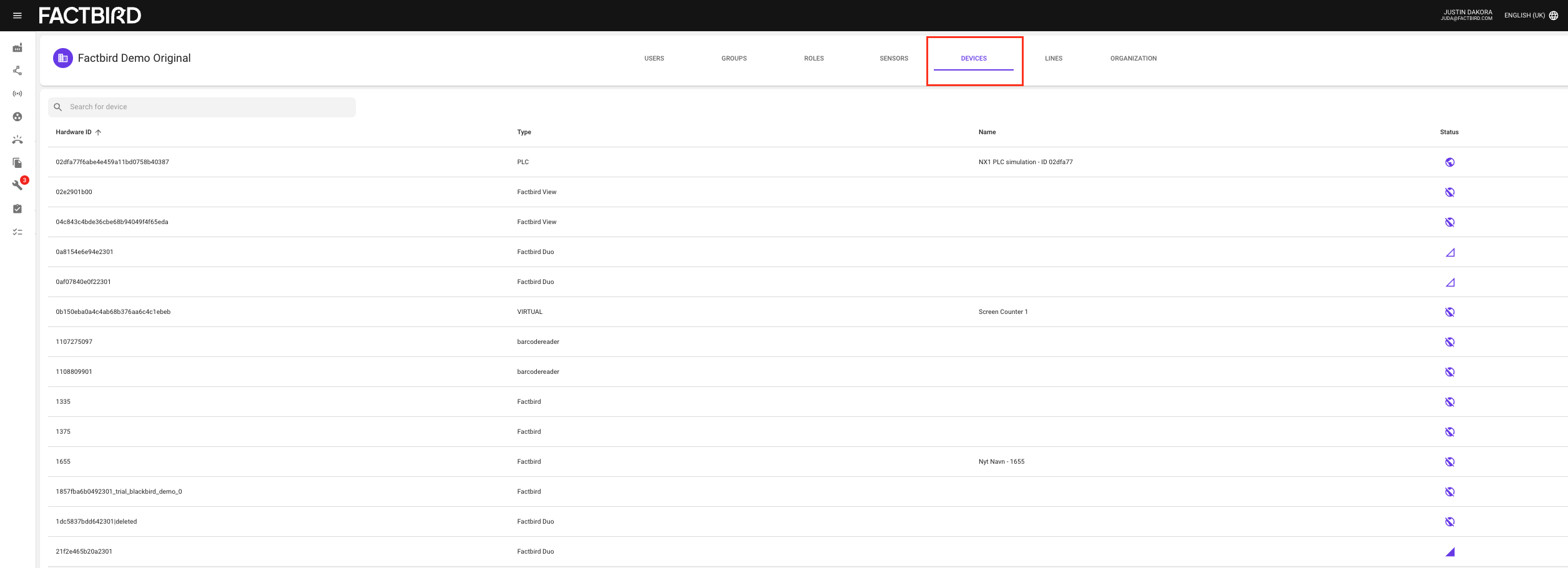Viewport: 1568px width, 568px height.
Task: Open the Andon call sidebar icon
Action: [x=17, y=140]
